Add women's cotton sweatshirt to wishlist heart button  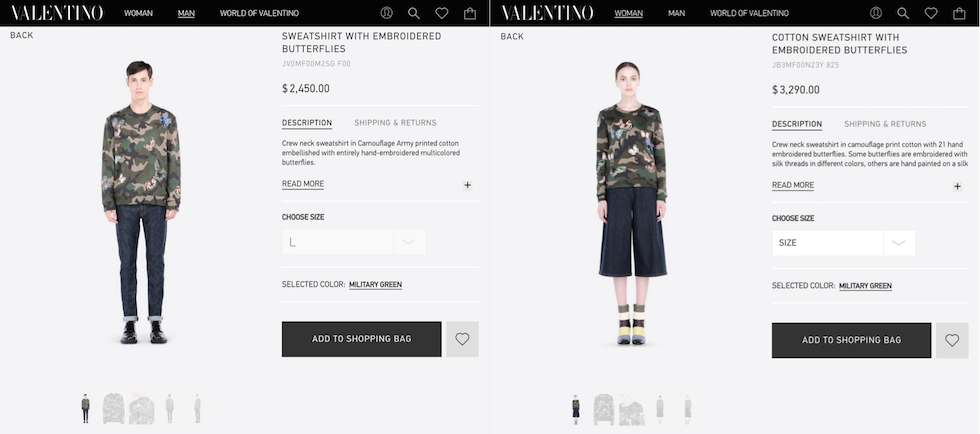952,340
